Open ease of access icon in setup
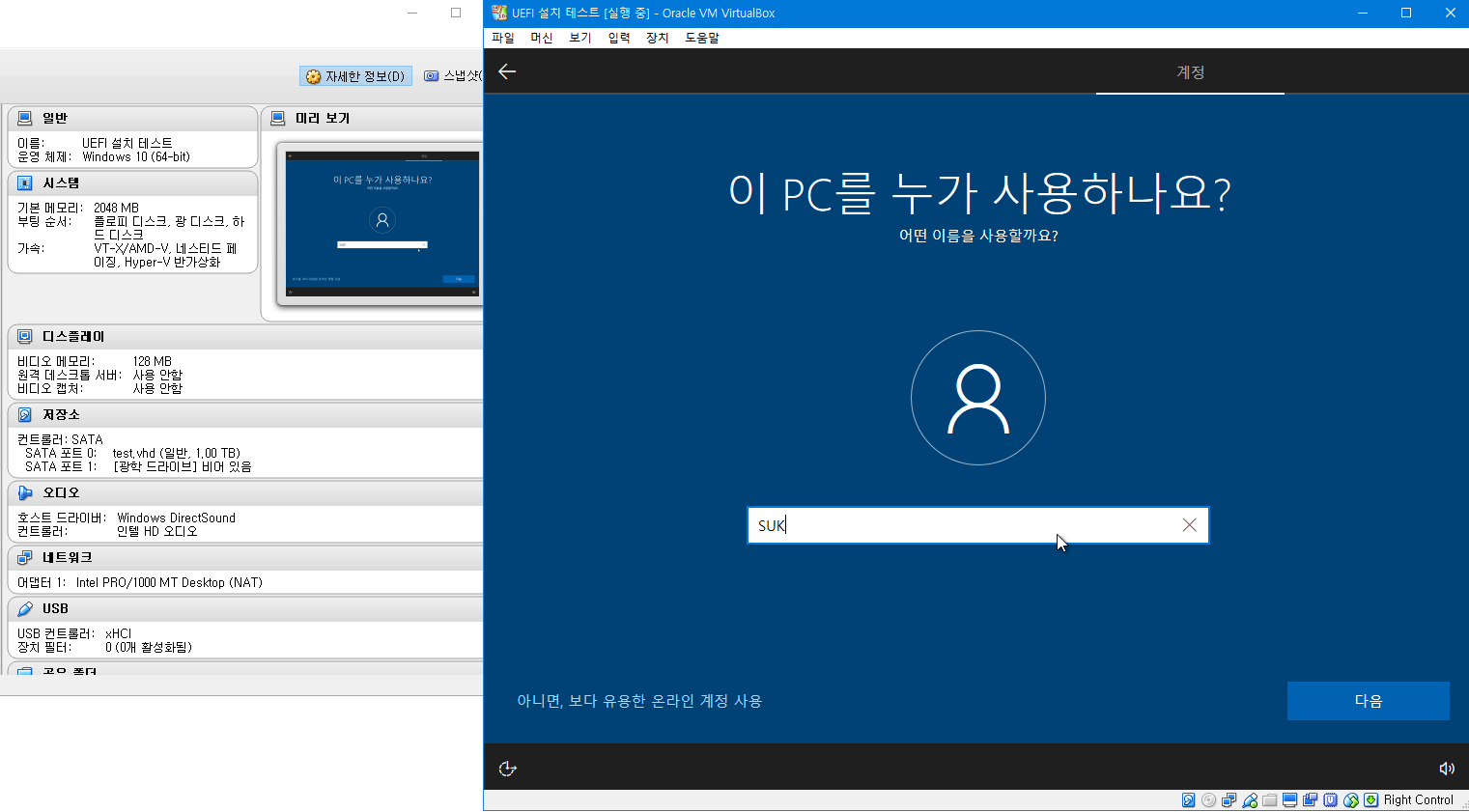The height and width of the screenshot is (812, 1469). point(507,769)
